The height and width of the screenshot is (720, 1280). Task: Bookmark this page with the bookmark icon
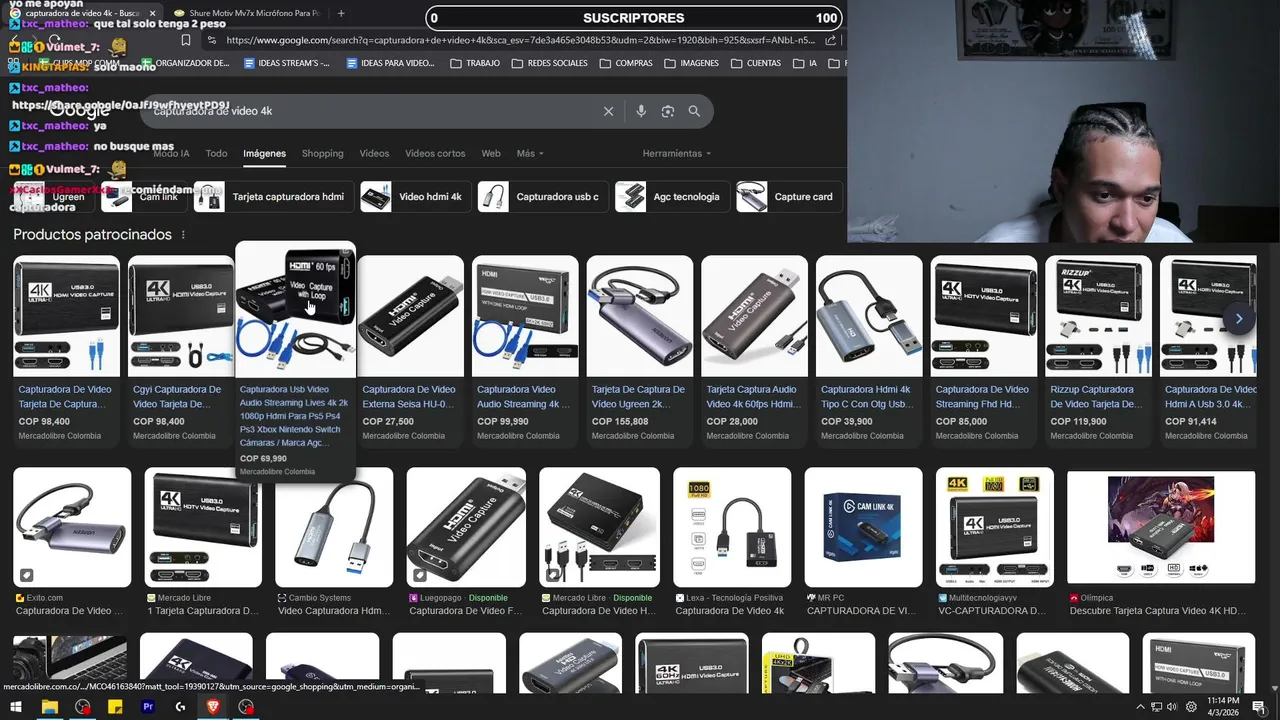pos(186,40)
